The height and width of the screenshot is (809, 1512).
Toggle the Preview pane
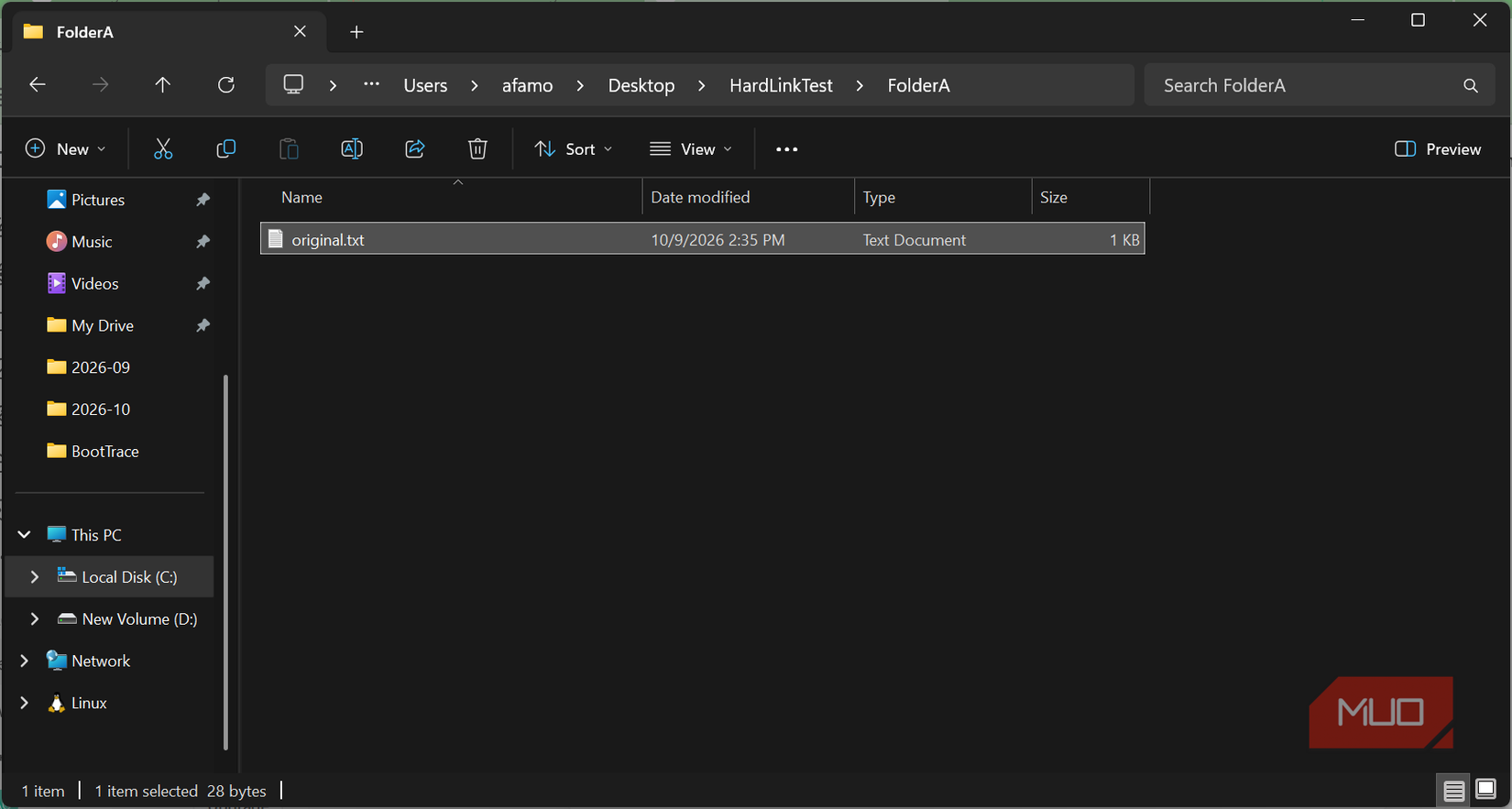click(1438, 149)
